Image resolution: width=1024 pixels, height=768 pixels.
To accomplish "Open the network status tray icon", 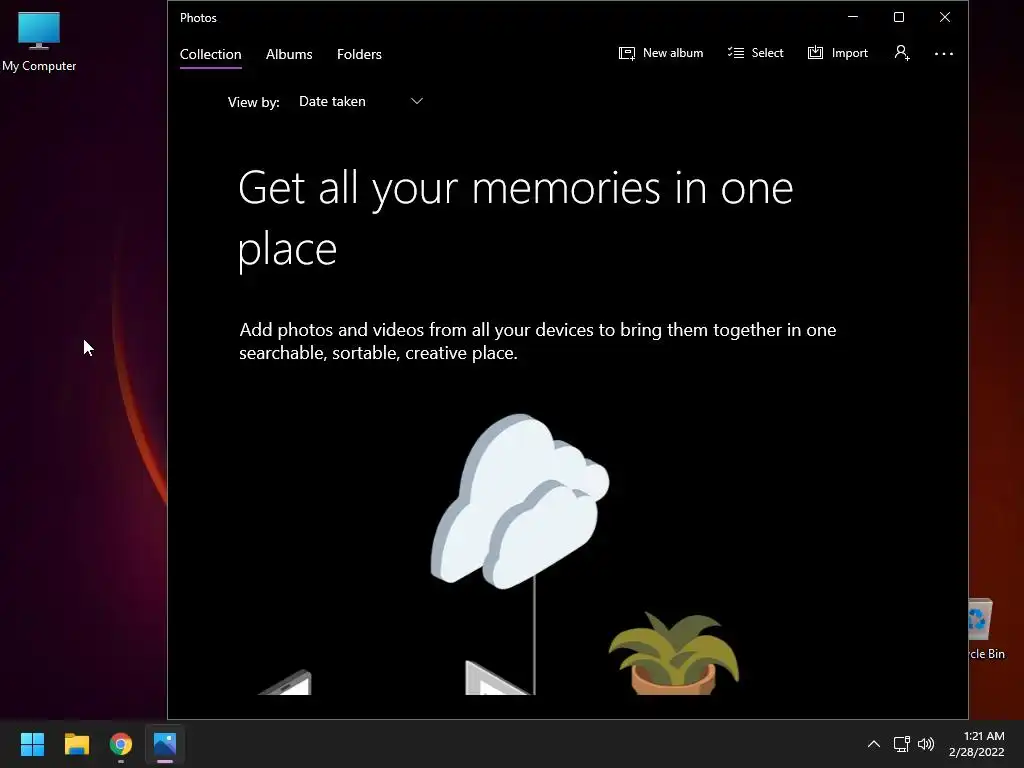I will pyautogui.click(x=902, y=744).
